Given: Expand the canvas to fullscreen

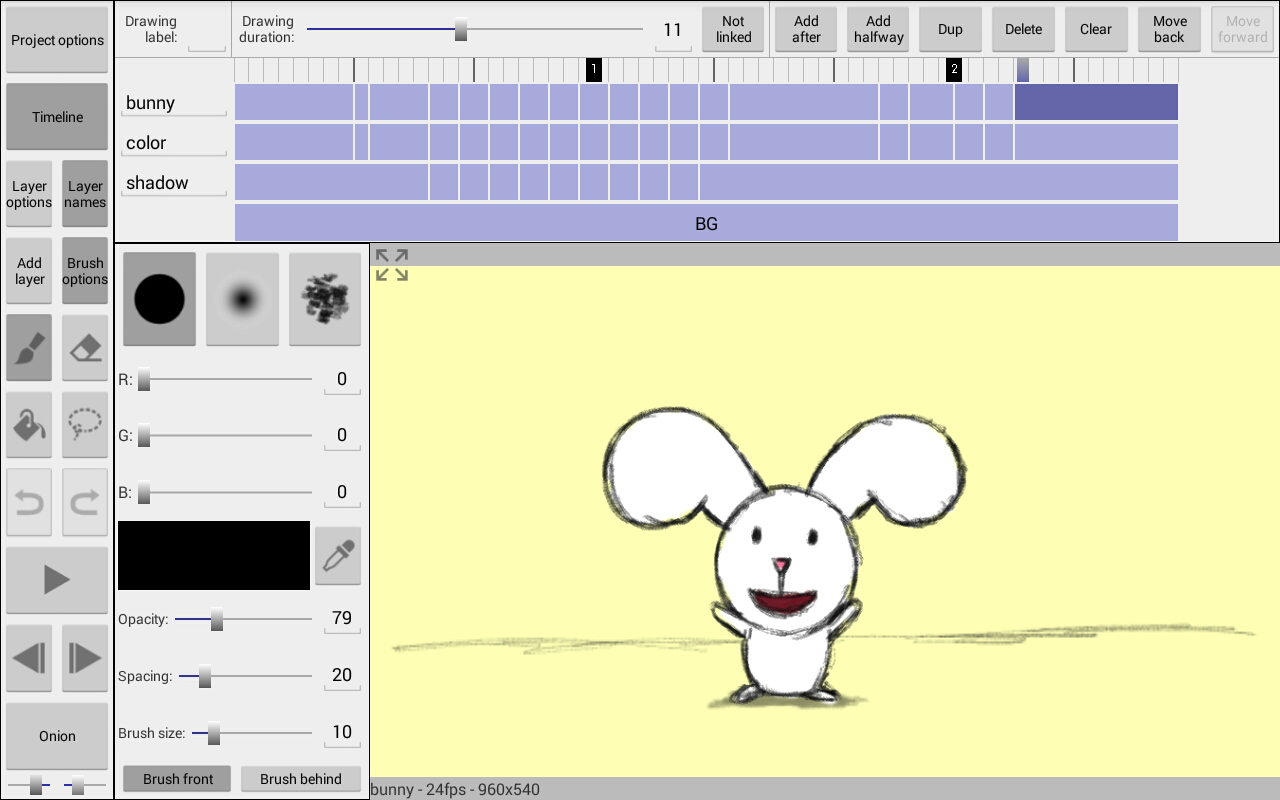Looking at the screenshot, I should 392,264.
